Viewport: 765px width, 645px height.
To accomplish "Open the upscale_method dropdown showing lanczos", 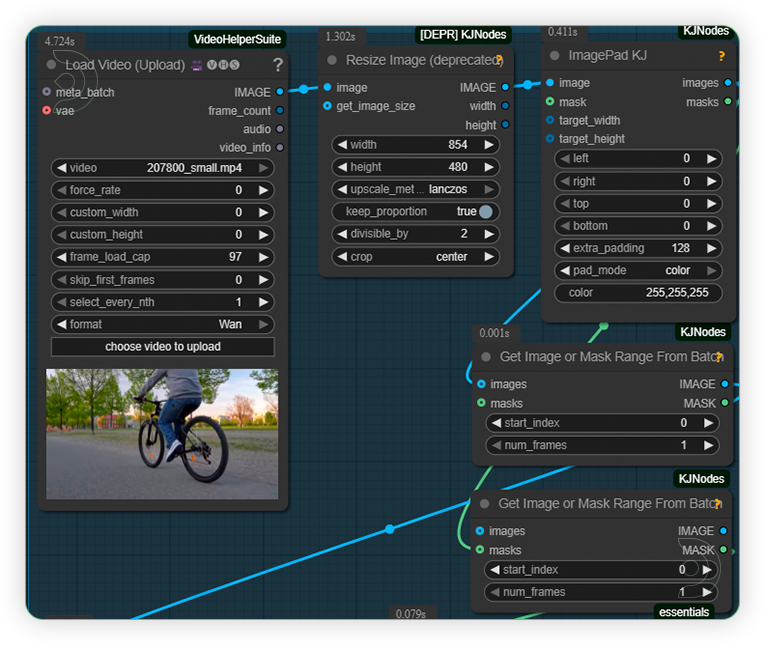I will pos(416,189).
